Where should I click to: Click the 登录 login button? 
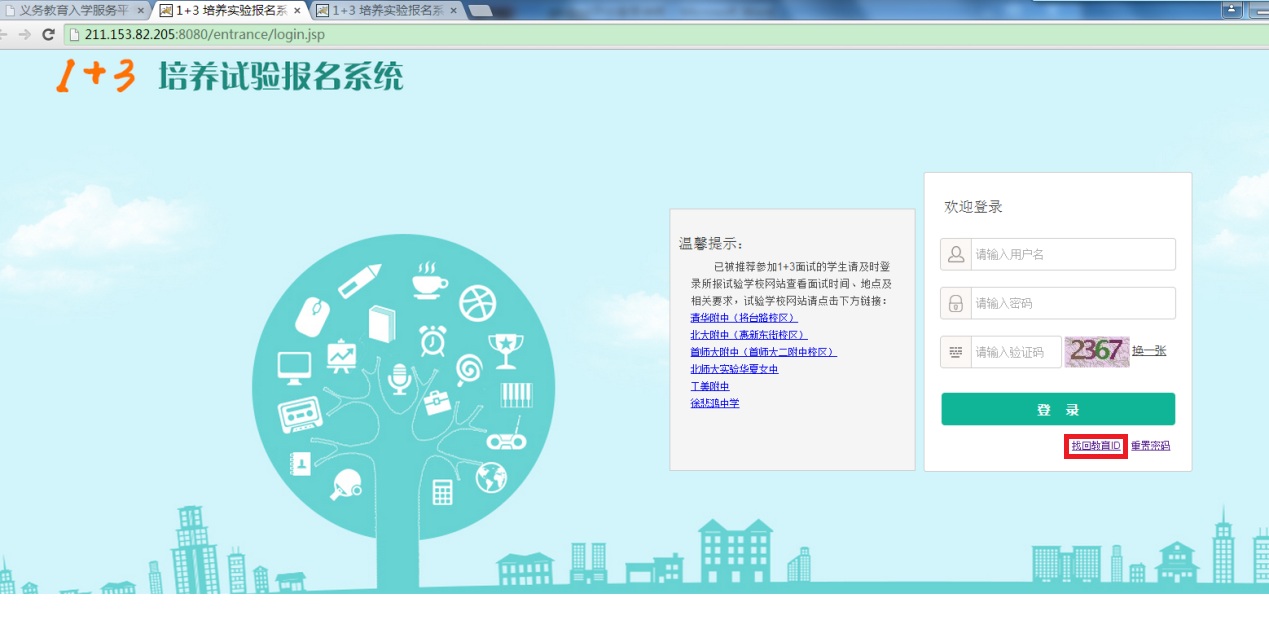[1057, 409]
